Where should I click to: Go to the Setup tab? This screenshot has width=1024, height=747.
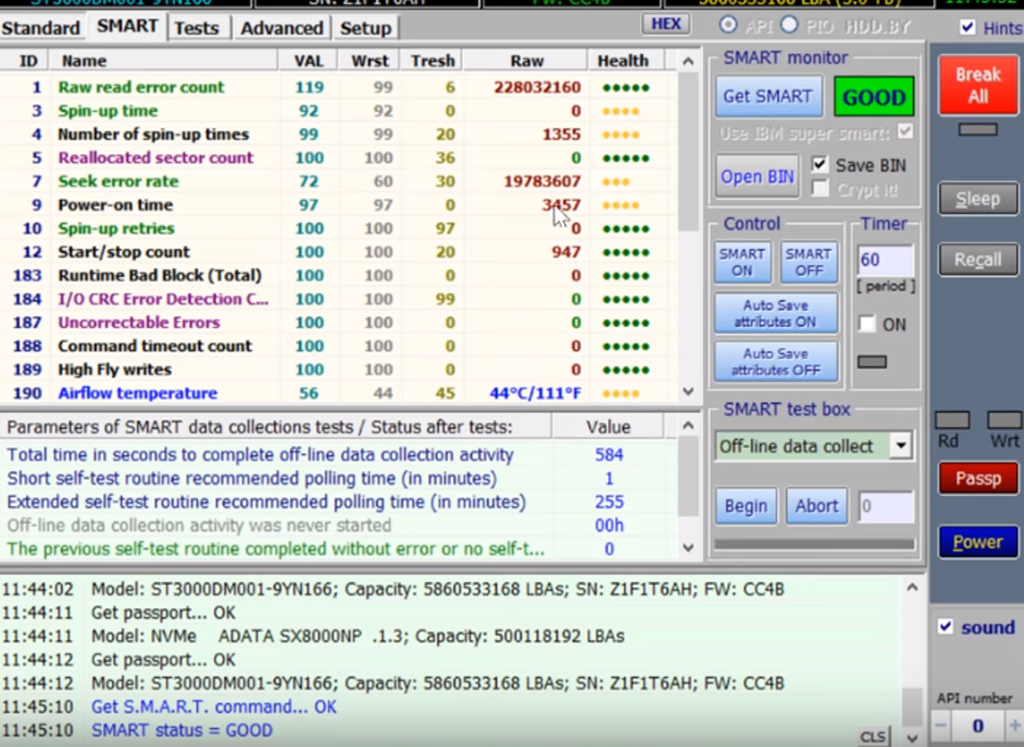point(365,28)
